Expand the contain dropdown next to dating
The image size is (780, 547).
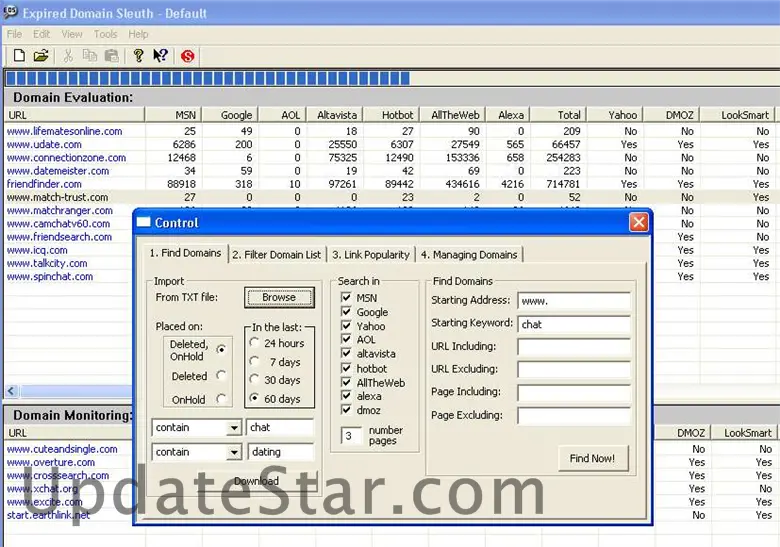[x=233, y=452]
